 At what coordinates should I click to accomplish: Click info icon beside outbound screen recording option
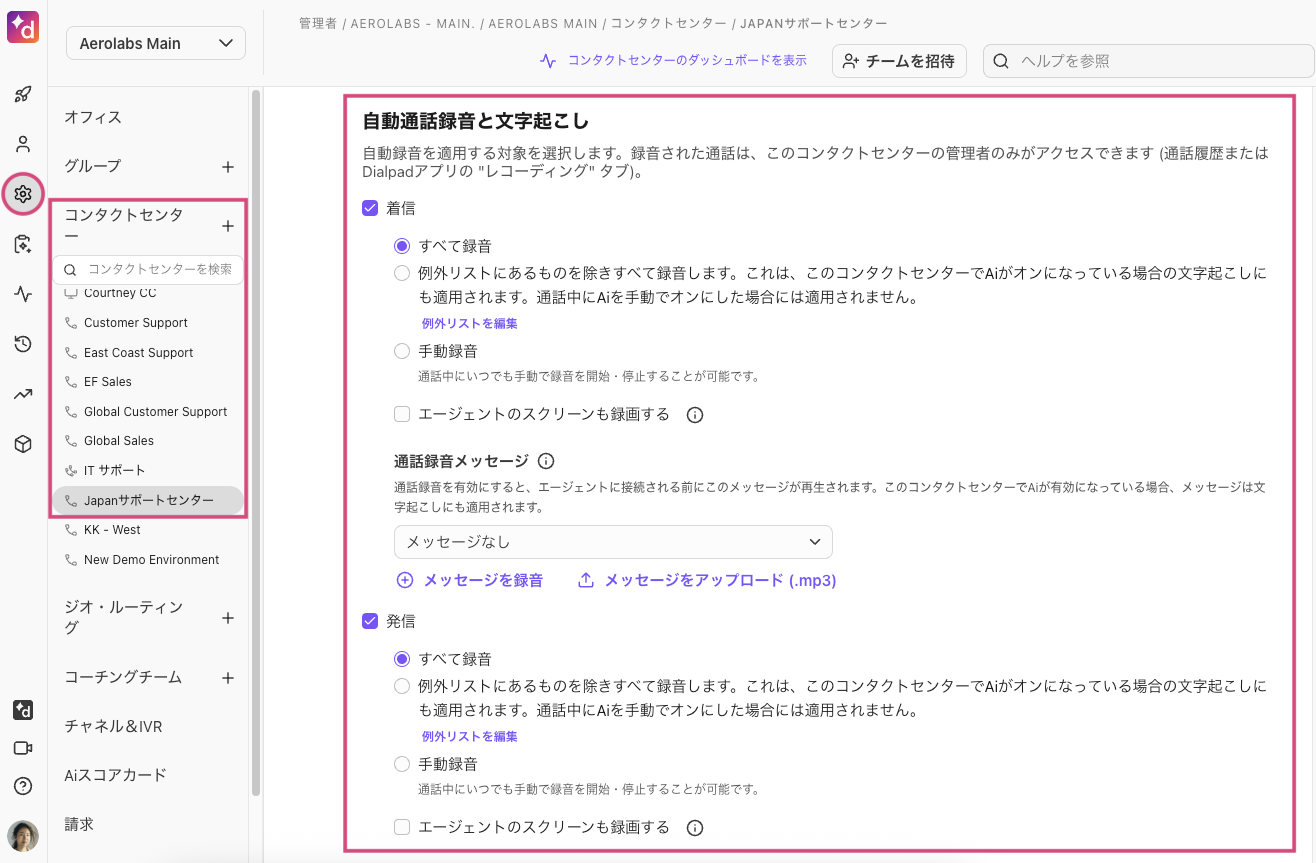(695, 827)
